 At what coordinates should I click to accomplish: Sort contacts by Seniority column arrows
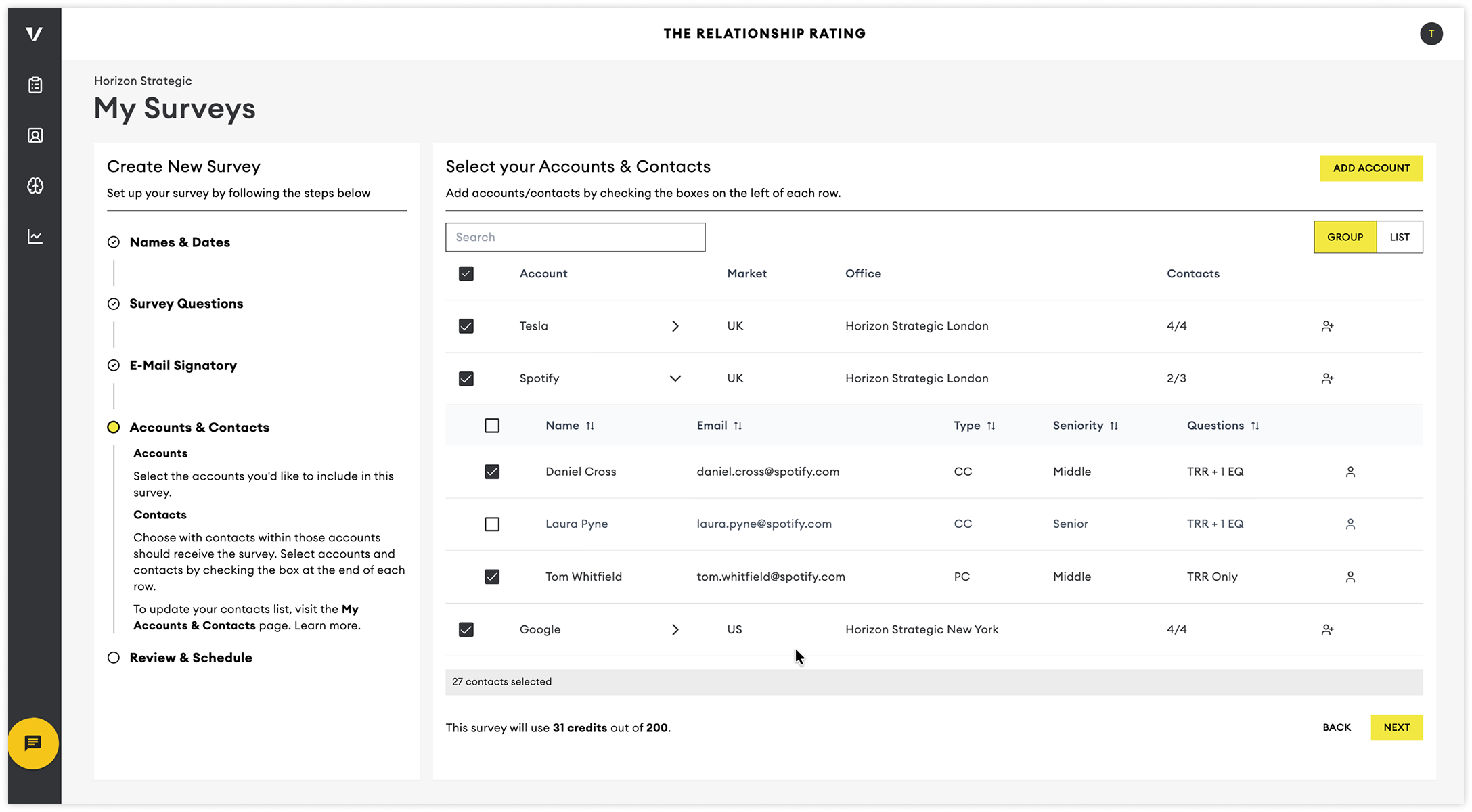point(1114,426)
